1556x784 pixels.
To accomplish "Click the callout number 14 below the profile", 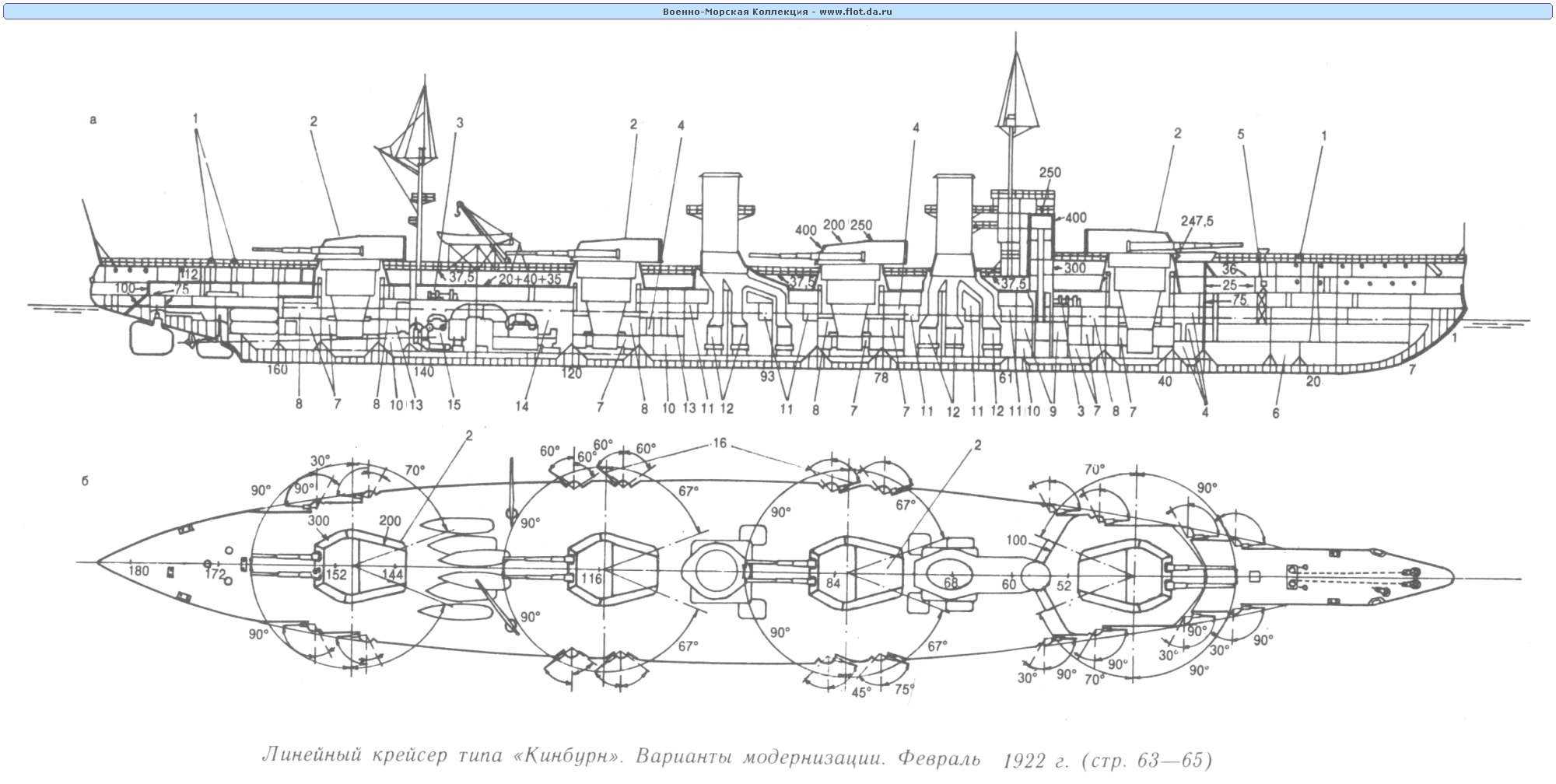I will pyautogui.click(x=521, y=405).
